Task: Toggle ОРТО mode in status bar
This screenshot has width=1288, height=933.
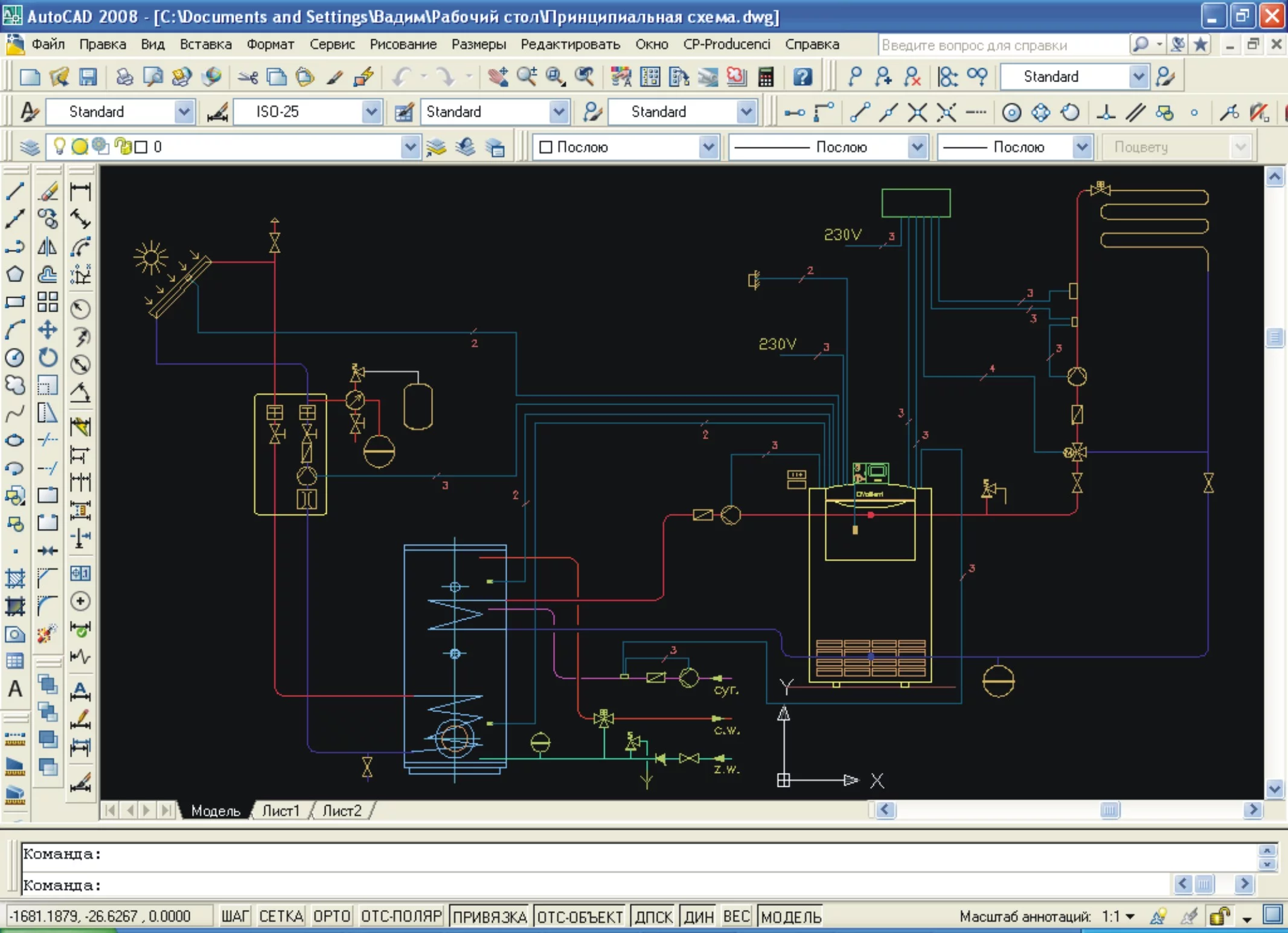Action: [332, 916]
